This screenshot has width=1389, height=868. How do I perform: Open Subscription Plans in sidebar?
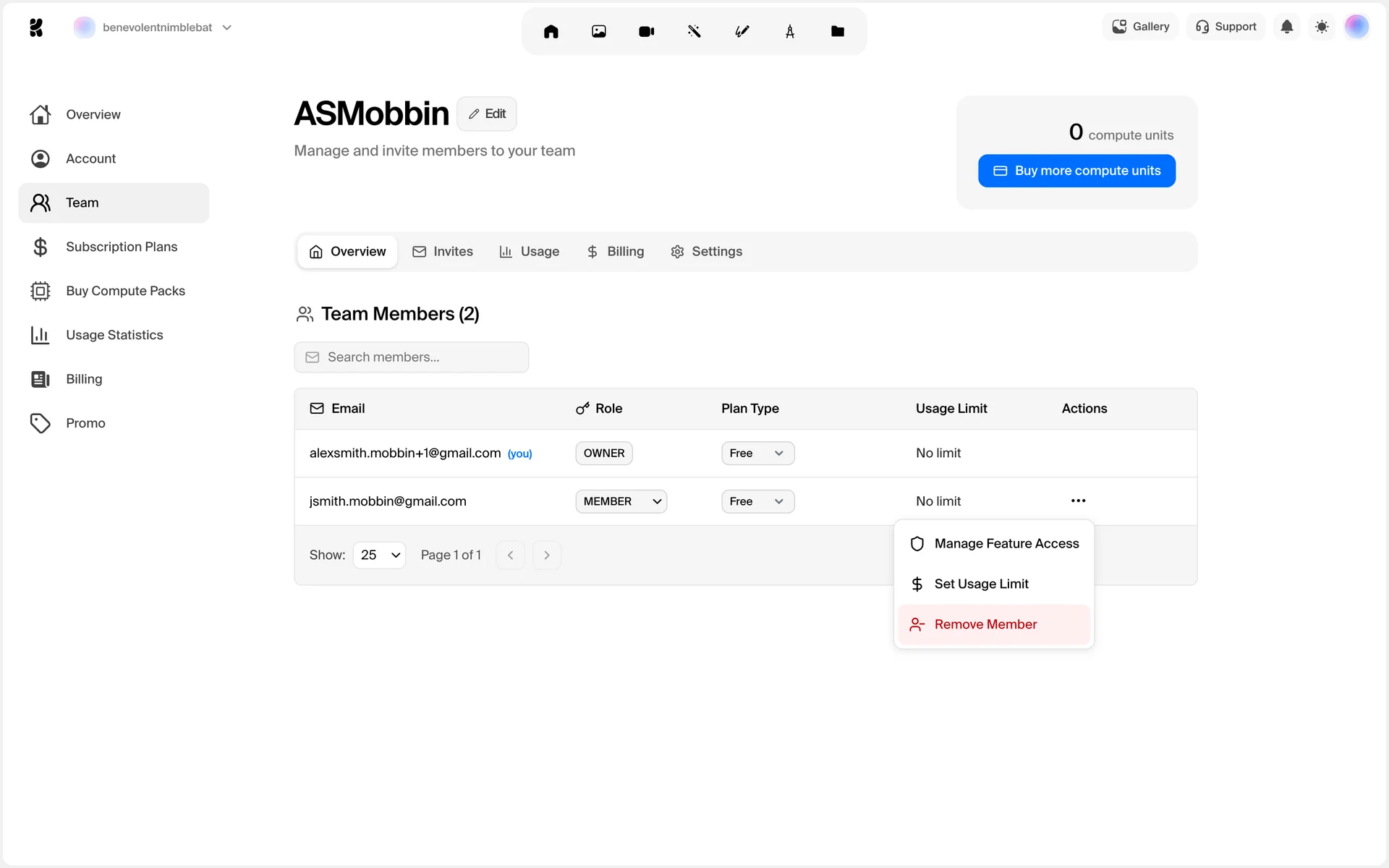point(121,247)
